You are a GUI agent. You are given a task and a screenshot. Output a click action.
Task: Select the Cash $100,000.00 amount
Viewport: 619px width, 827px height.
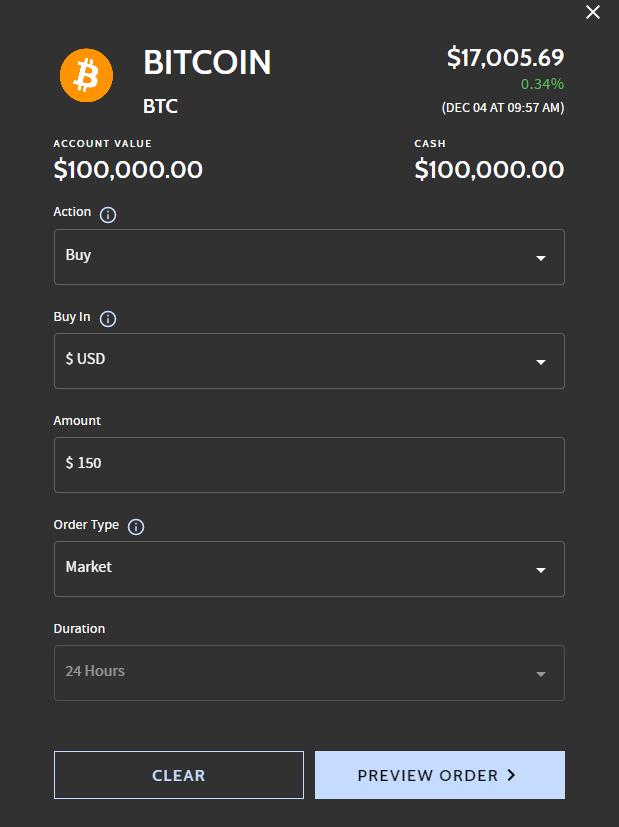(489, 170)
